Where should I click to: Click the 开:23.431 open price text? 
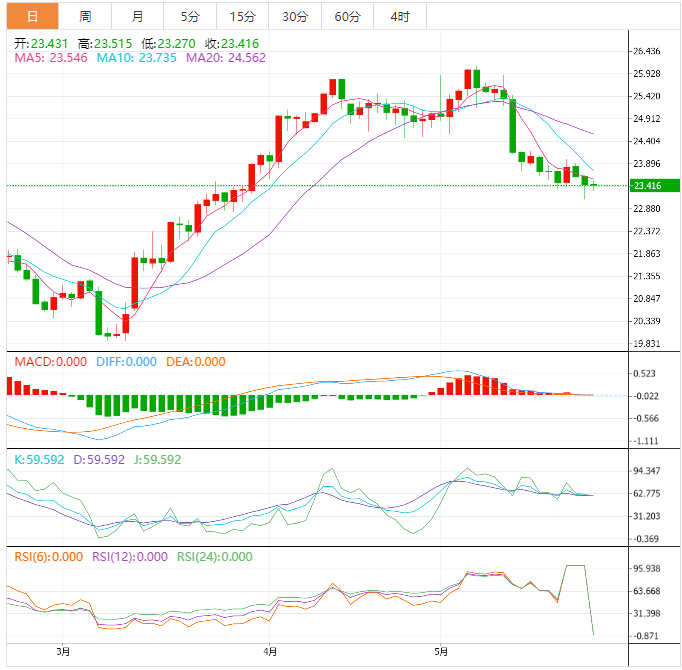41,44
